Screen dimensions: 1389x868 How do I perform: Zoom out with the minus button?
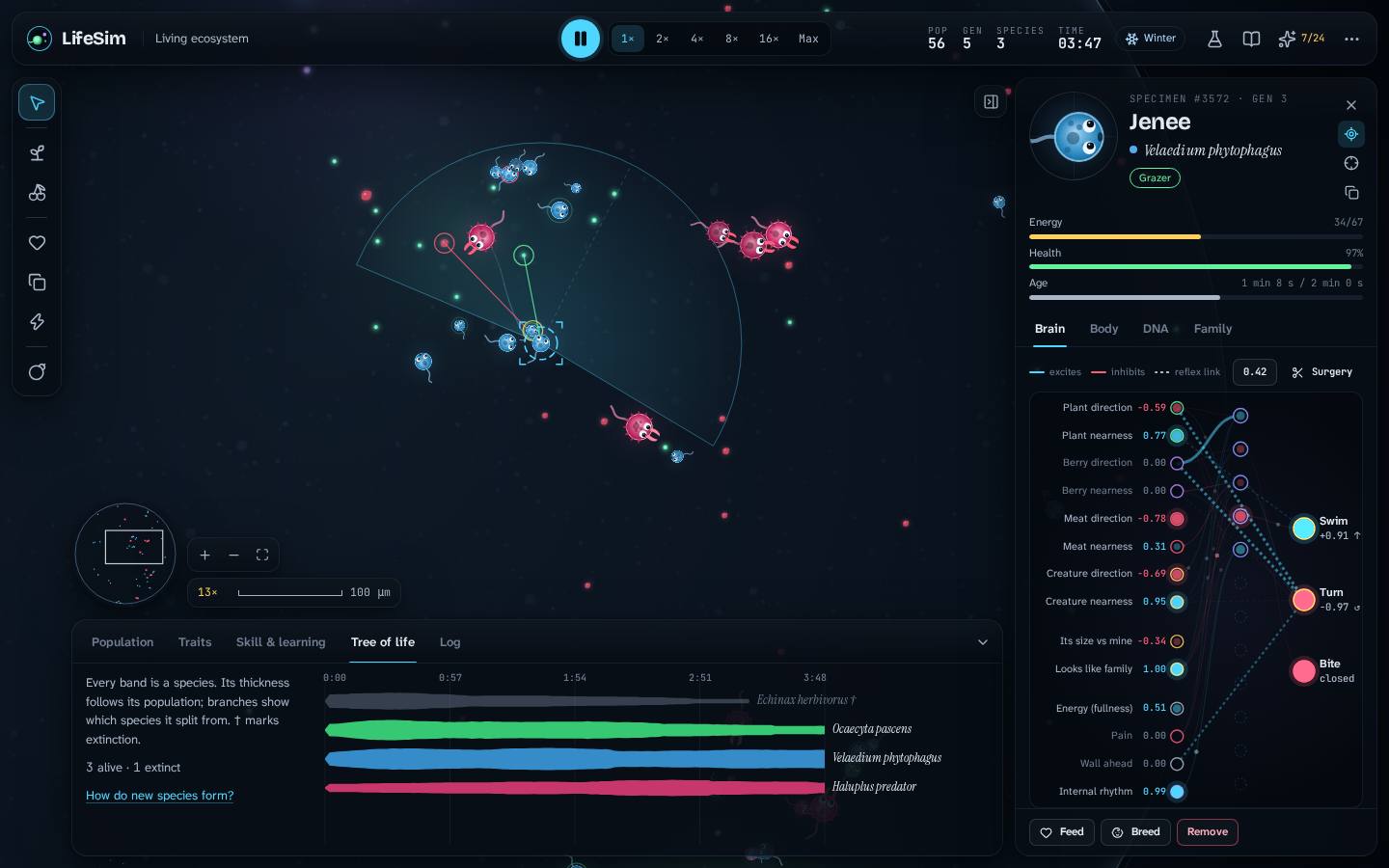233,555
